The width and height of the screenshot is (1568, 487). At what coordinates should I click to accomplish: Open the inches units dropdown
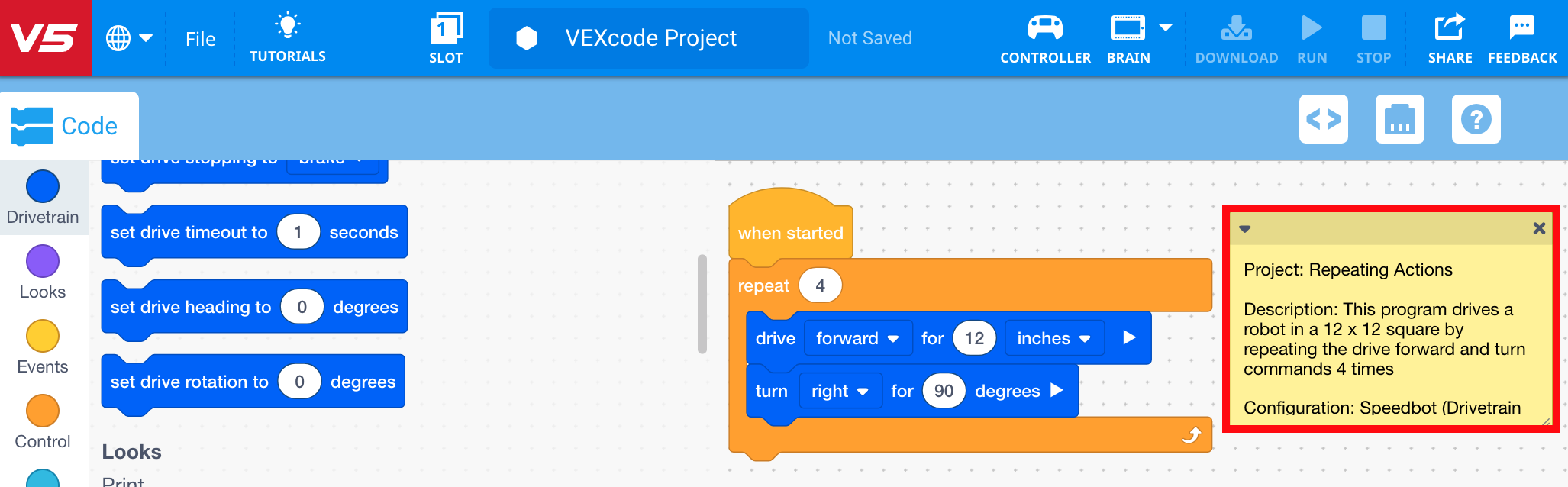pyautogui.click(x=1054, y=338)
